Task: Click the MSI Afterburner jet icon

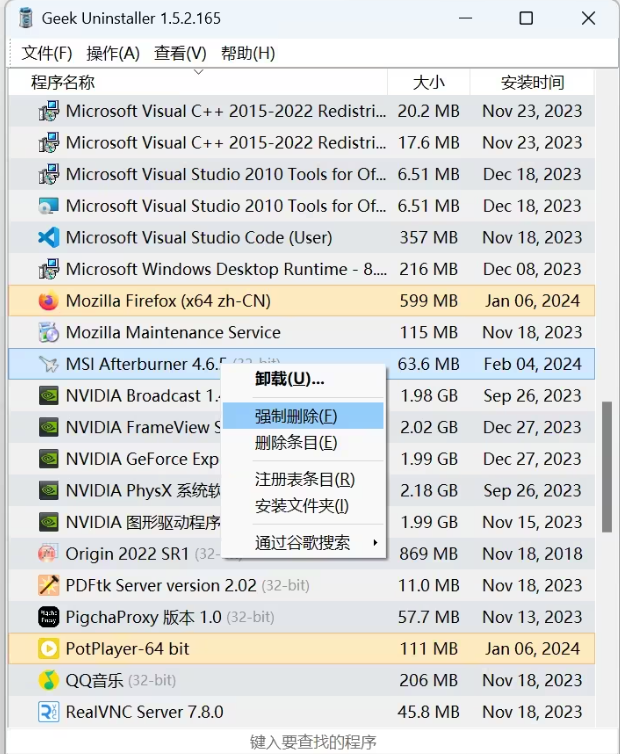Action: coord(49,364)
